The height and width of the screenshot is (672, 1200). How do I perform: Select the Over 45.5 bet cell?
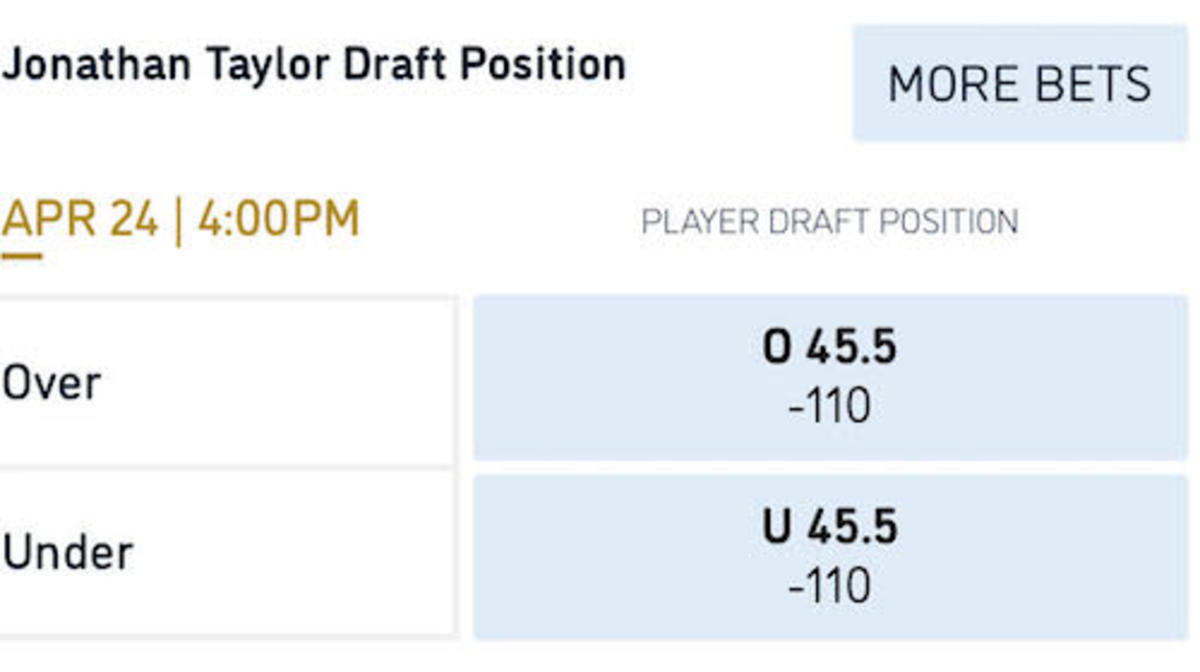pos(830,377)
